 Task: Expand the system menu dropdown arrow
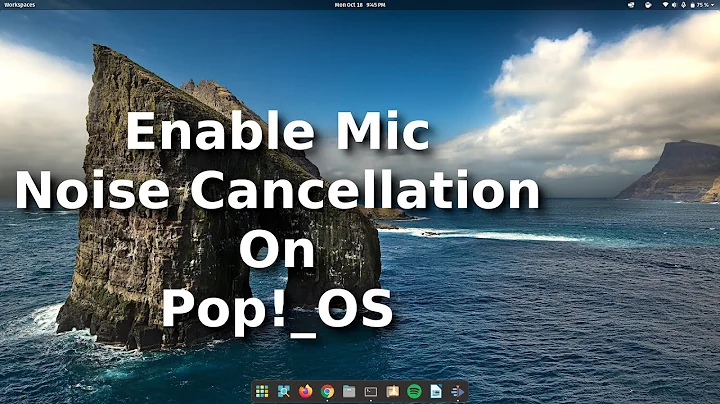coord(713,5)
